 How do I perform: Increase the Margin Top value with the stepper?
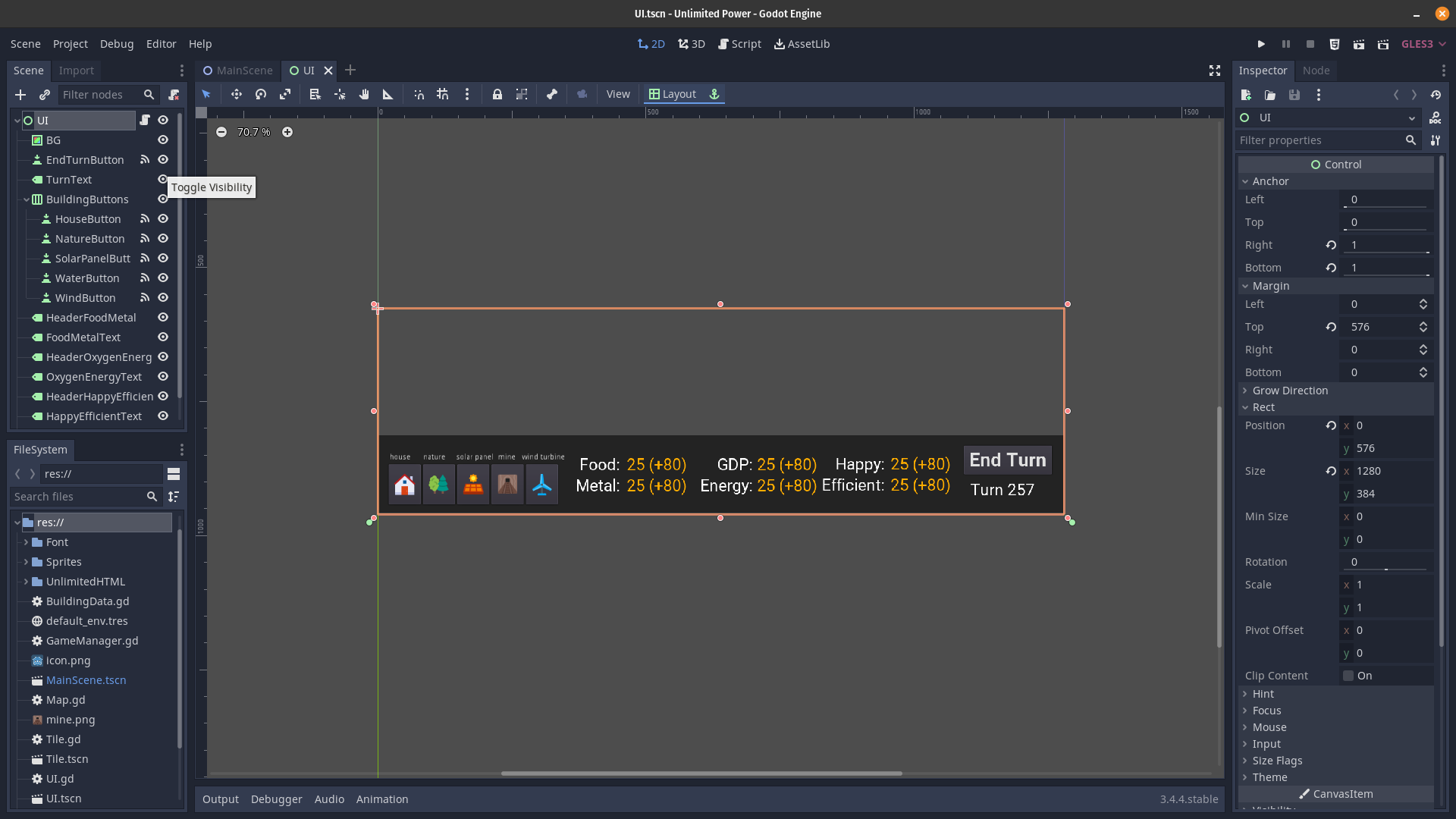click(x=1423, y=323)
